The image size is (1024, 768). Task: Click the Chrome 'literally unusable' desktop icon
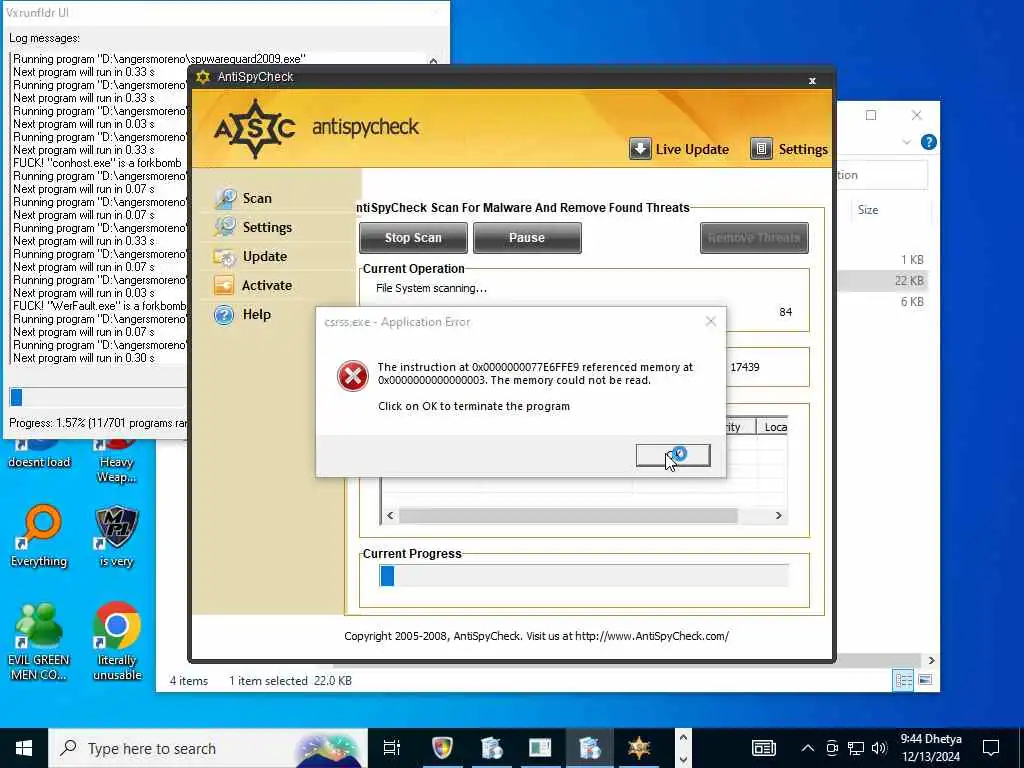click(x=117, y=641)
